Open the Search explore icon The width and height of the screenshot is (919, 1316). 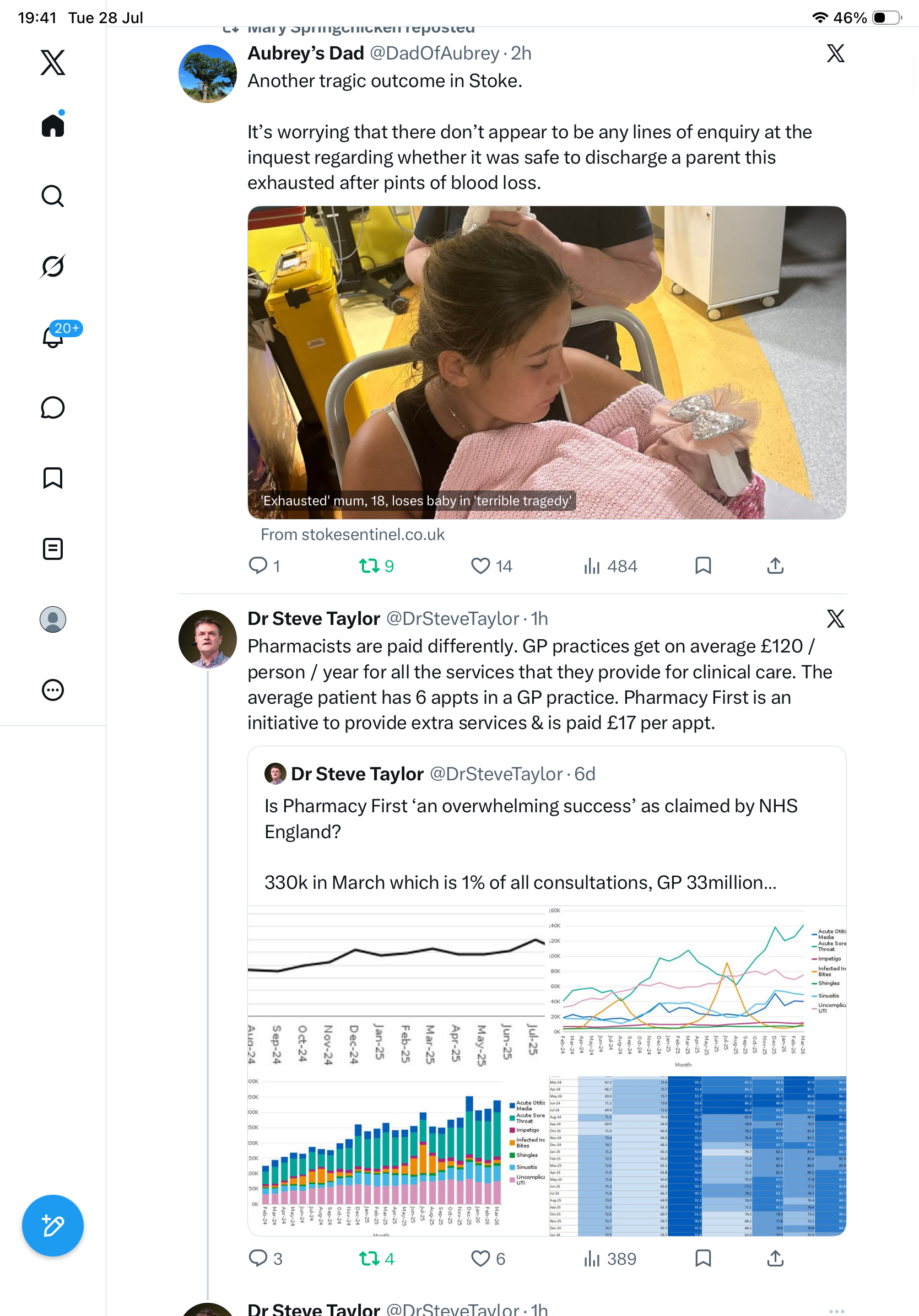53,196
